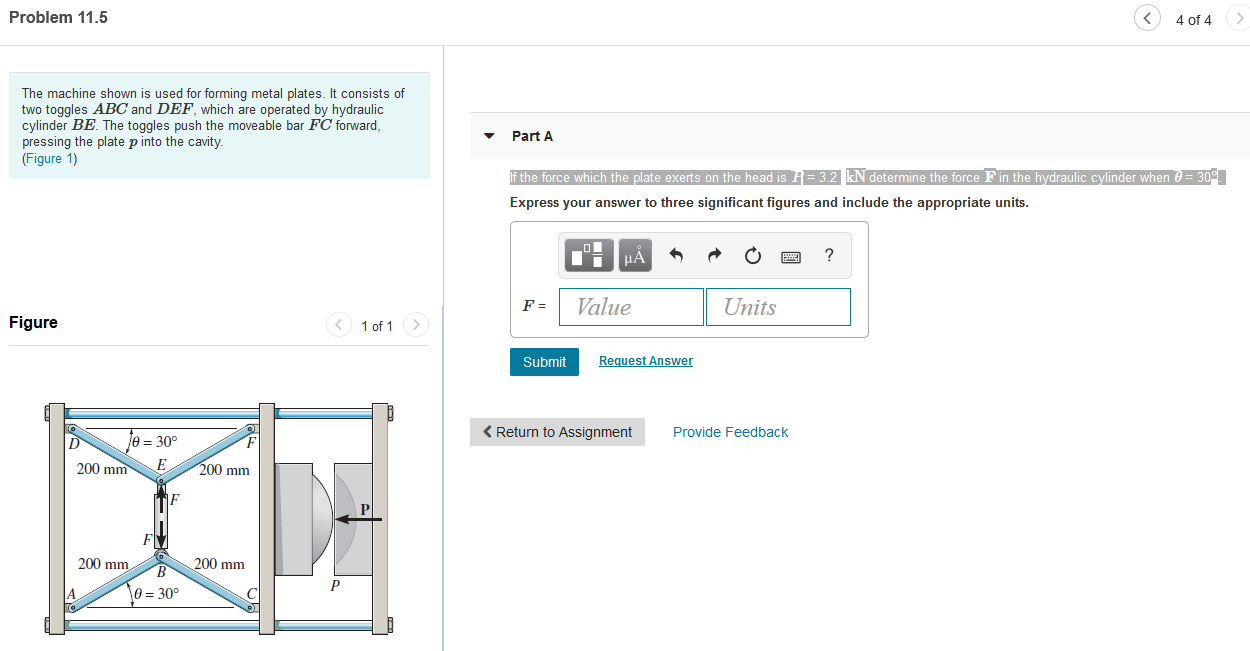
Task: Open Figure 1 link
Action: pos(49,158)
